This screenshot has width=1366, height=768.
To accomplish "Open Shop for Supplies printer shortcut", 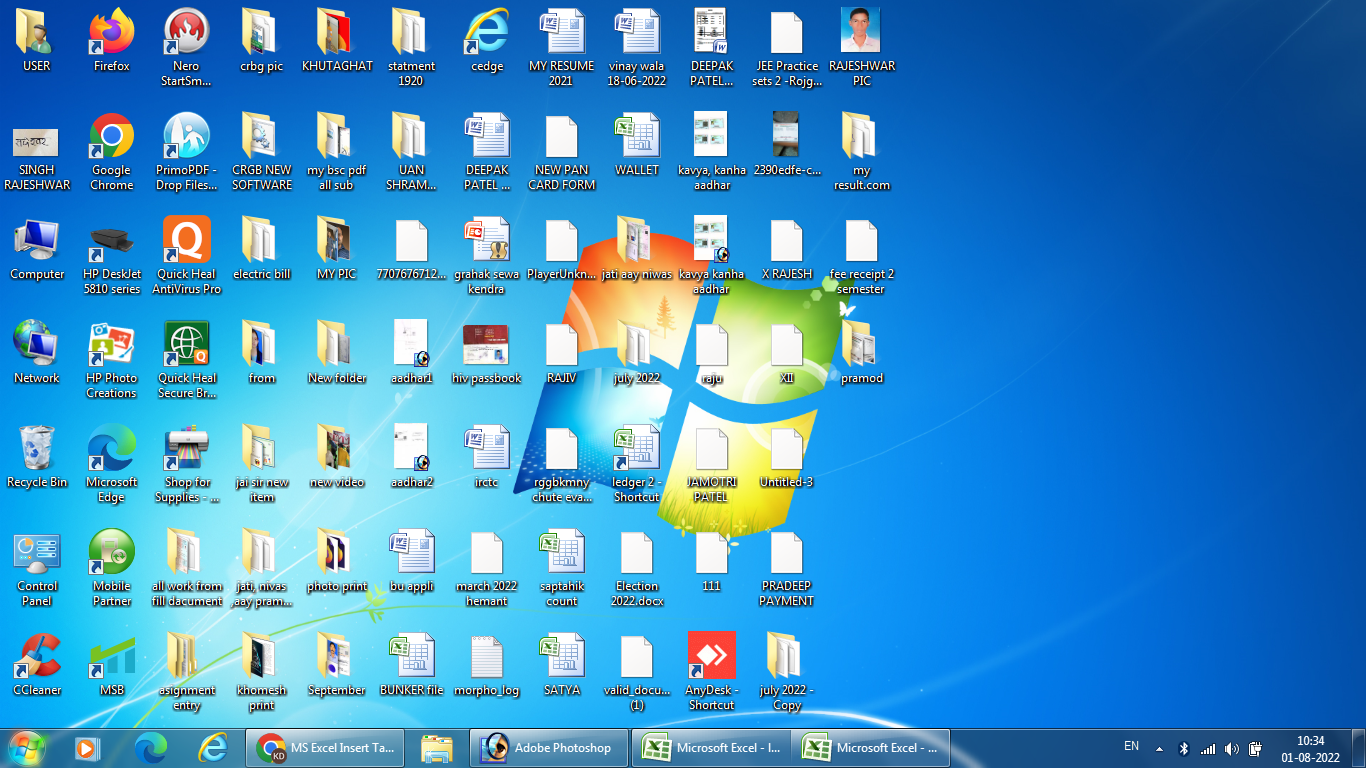I will (187, 464).
